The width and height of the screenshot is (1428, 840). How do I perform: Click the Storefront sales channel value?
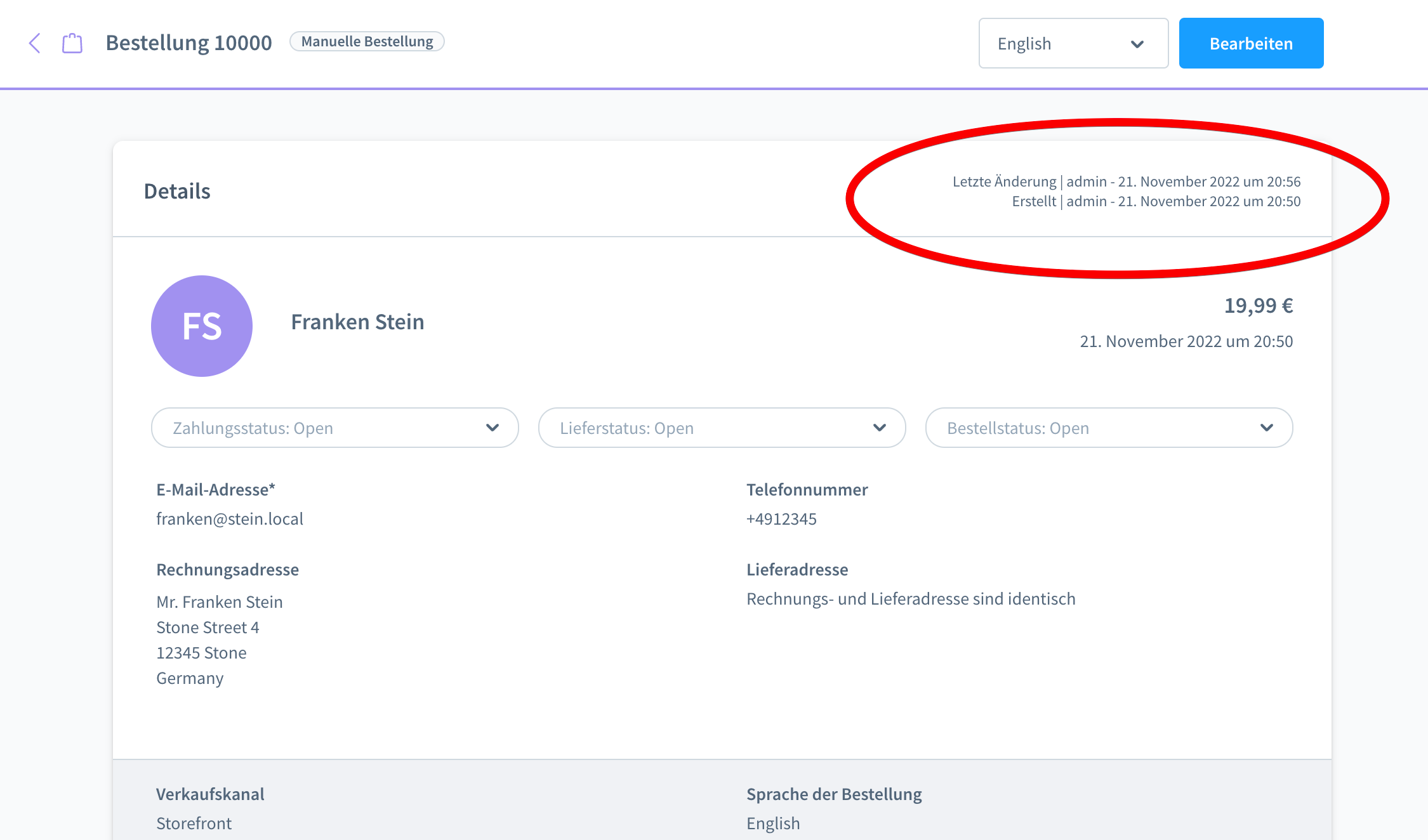point(194,824)
